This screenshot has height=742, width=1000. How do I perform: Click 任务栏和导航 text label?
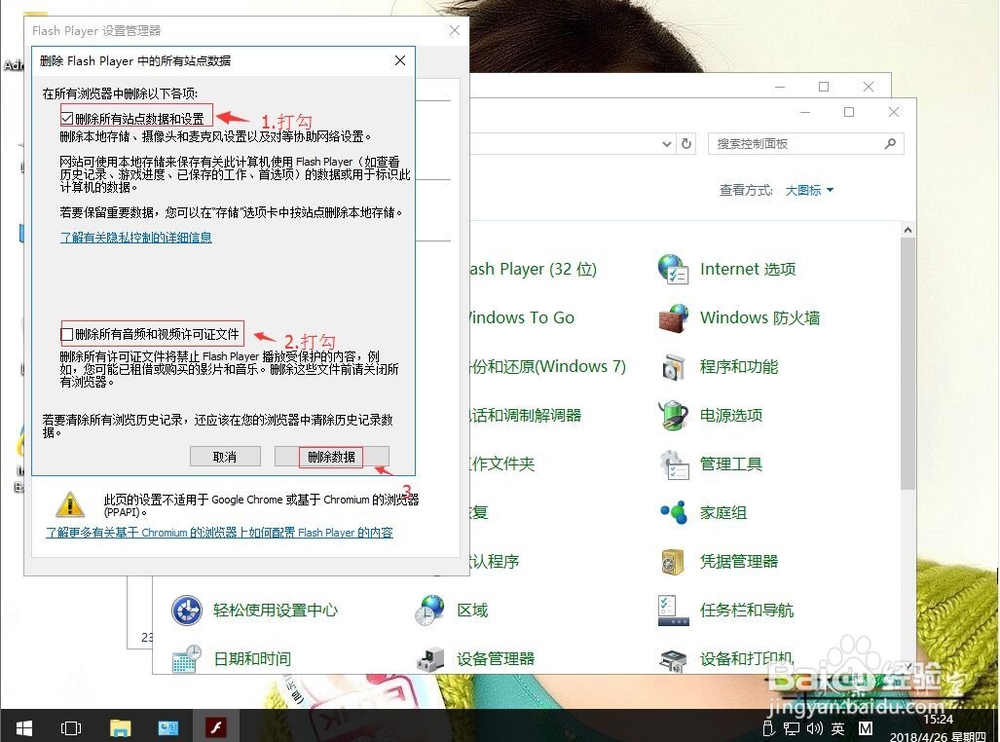coord(746,610)
